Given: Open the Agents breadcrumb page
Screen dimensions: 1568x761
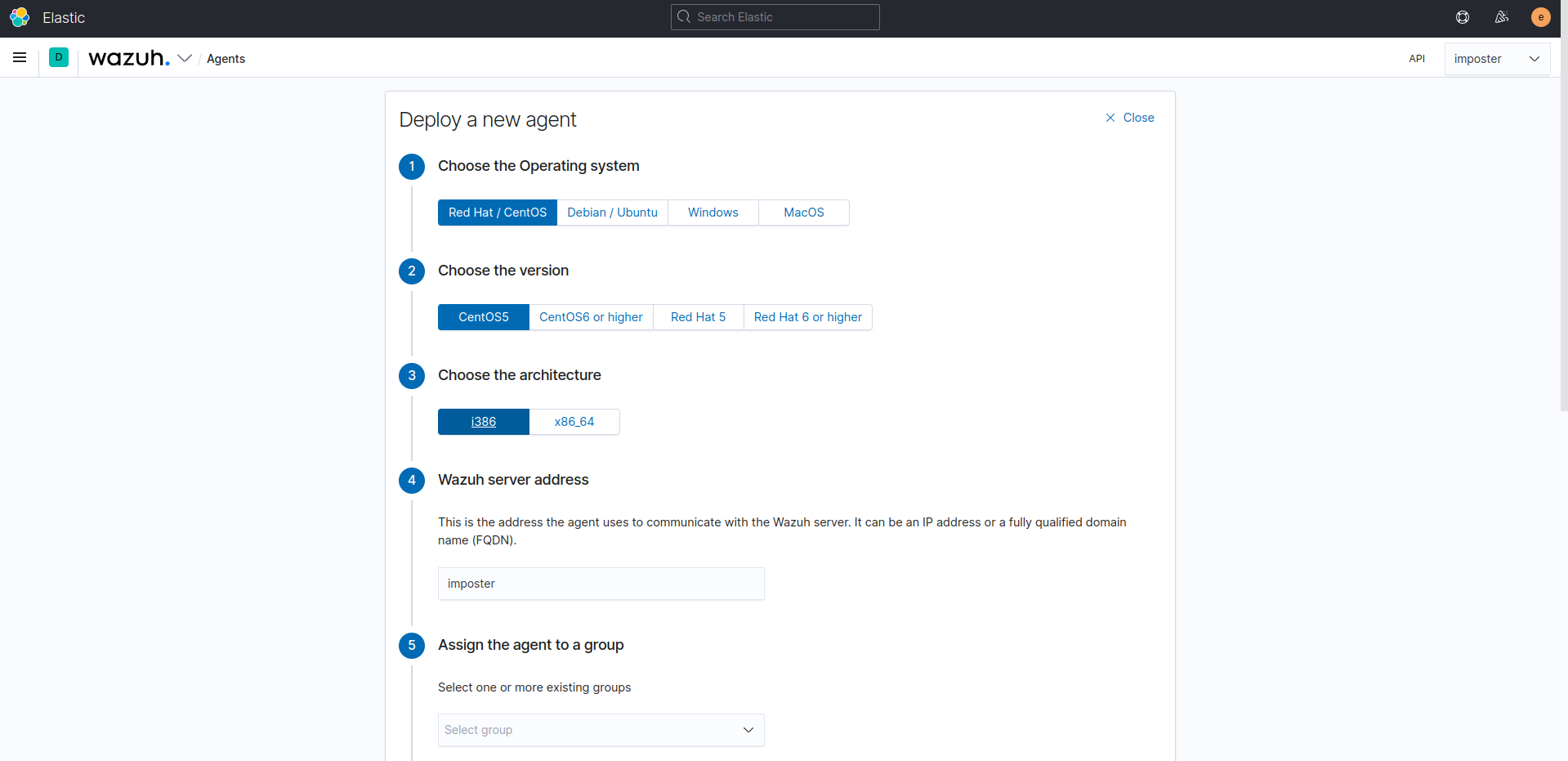Looking at the screenshot, I should click(226, 58).
